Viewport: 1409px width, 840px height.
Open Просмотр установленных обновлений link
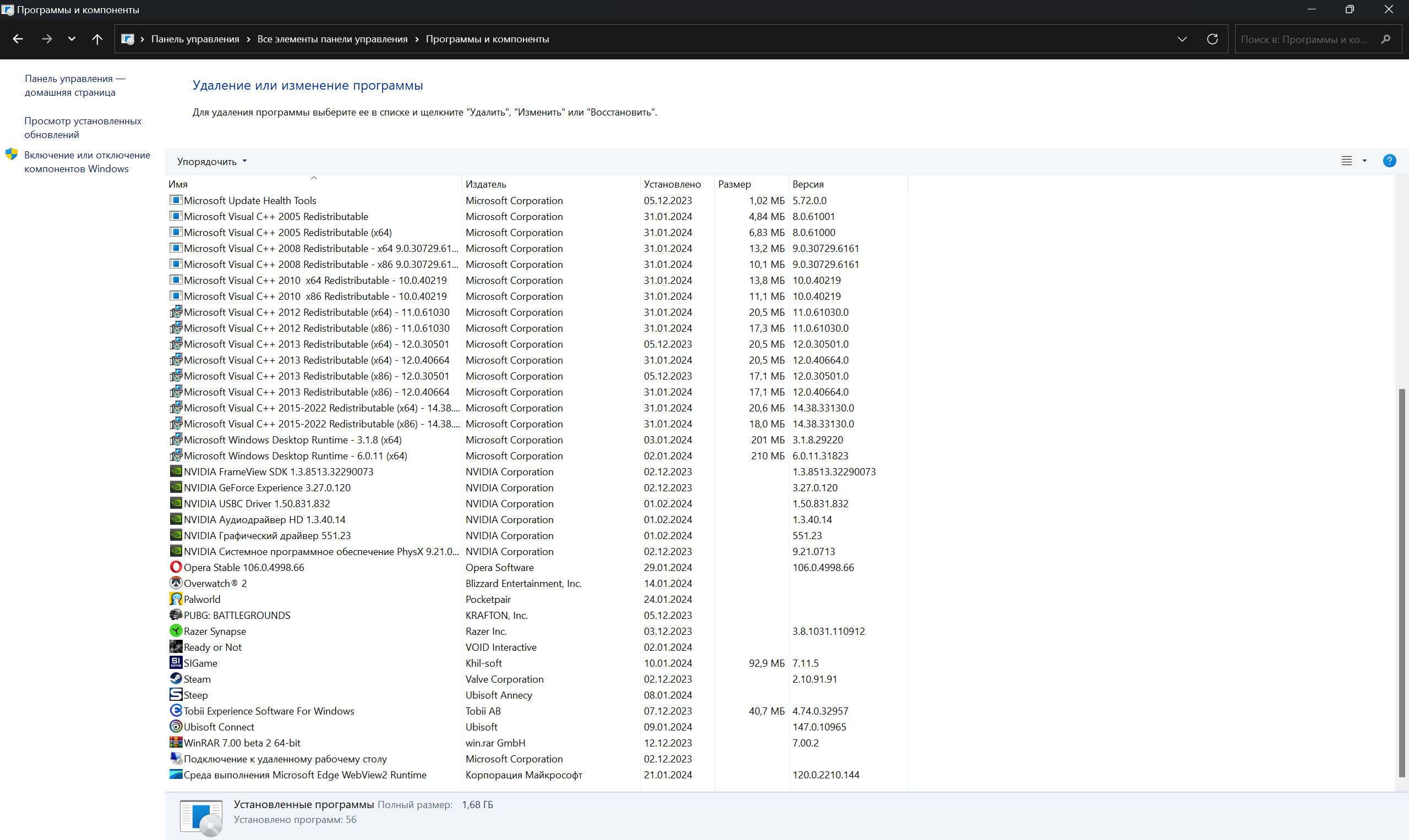(x=83, y=128)
